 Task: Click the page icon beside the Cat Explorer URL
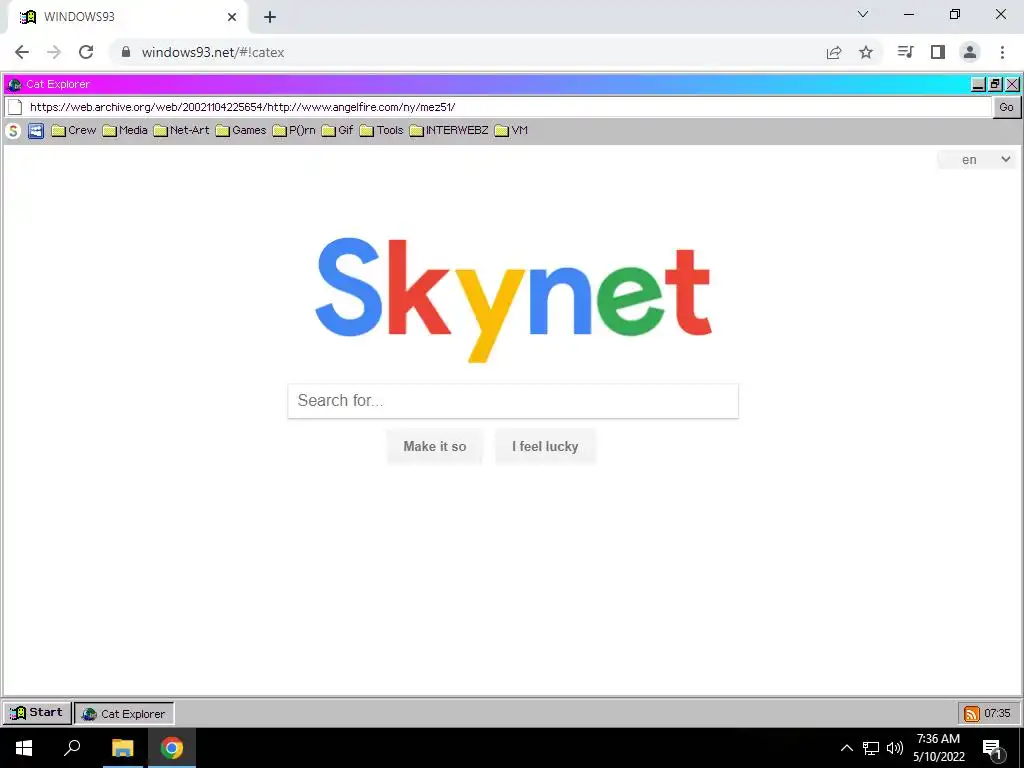(15, 107)
